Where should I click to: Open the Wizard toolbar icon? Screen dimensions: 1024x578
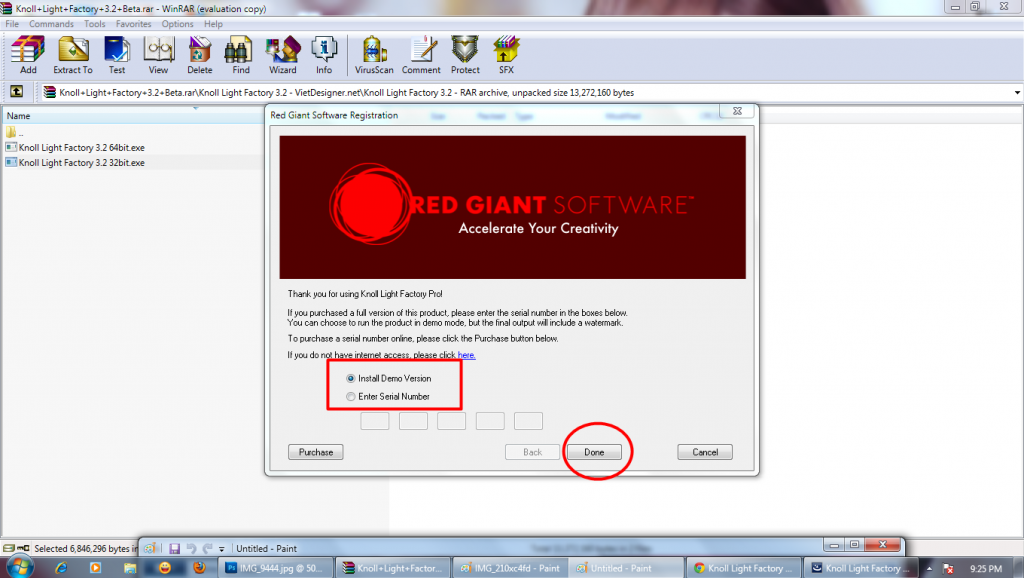click(282, 55)
